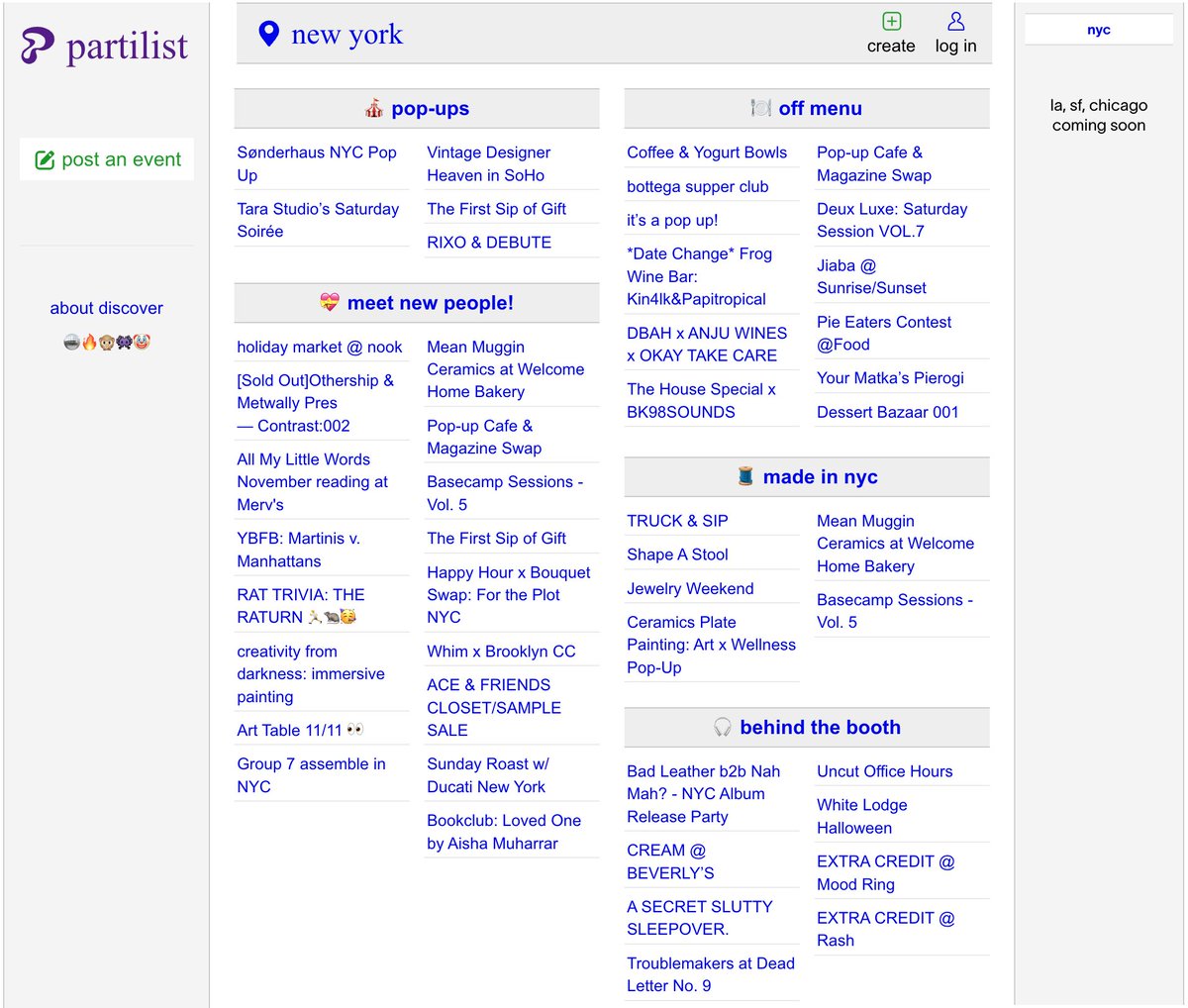Open RAT TRIVIA: THE RATURN event
1188x1008 pixels.
(x=301, y=606)
